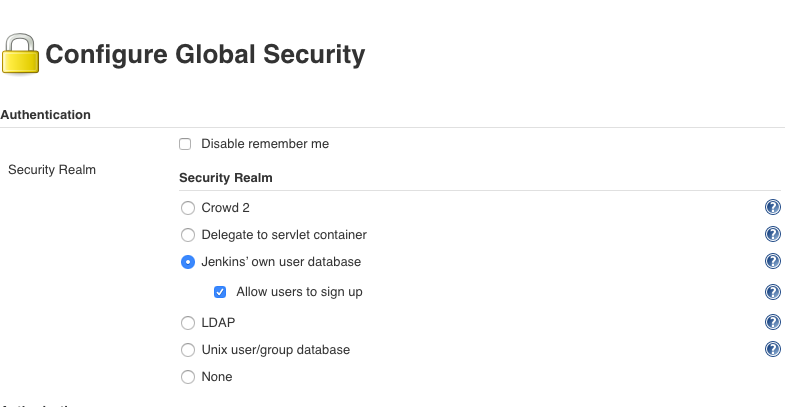The width and height of the screenshot is (785, 407).
Task: Show help for Unix user/group database
Action: coord(772,350)
